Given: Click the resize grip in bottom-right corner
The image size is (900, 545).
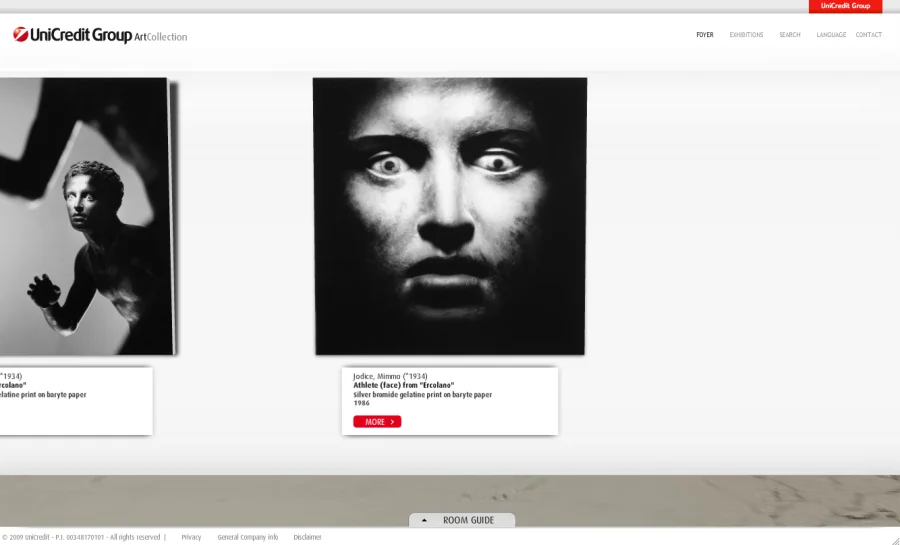Looking at the screenshot, I should pos(893,539).
